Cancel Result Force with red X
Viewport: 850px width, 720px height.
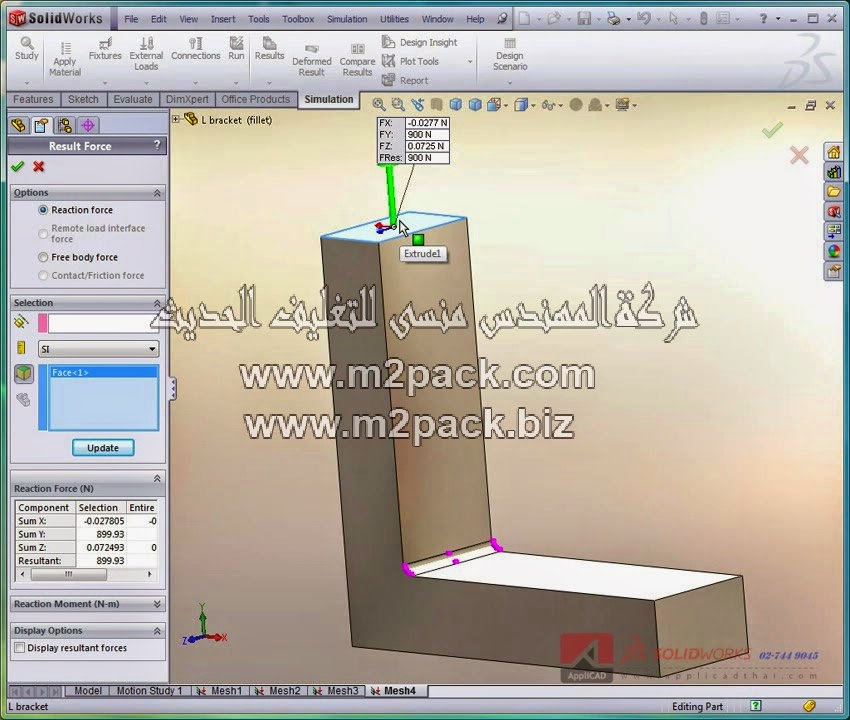38,166
